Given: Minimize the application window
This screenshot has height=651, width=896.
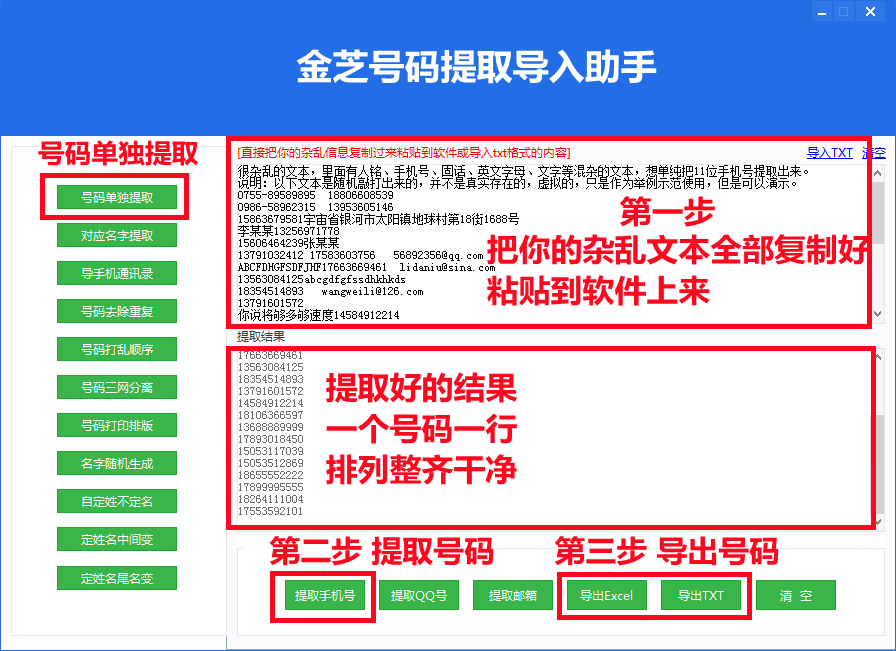Looking at the screenshot, I should tap(822, 11).
